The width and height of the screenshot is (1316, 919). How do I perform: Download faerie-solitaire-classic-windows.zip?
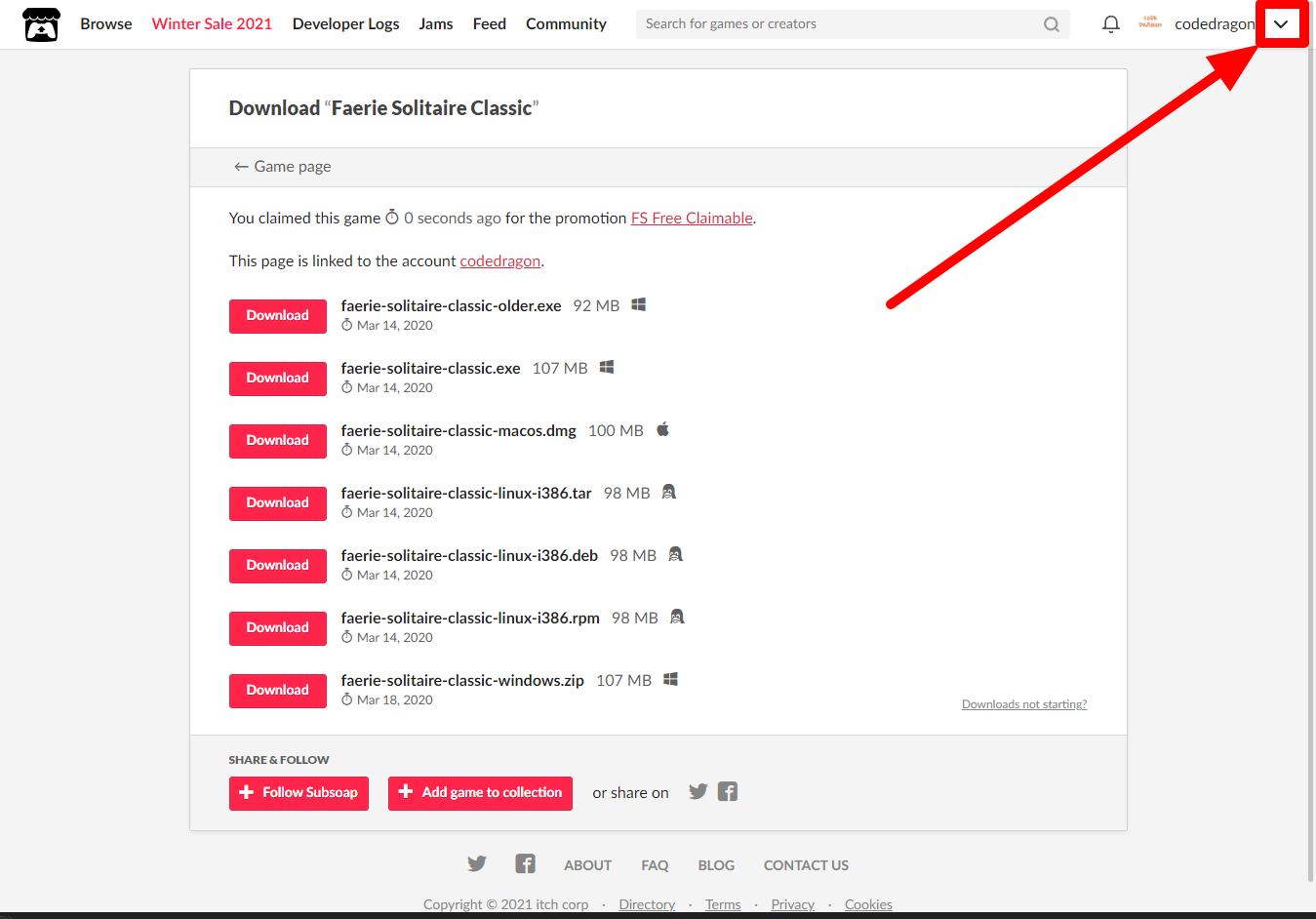(x=278, y=691)
